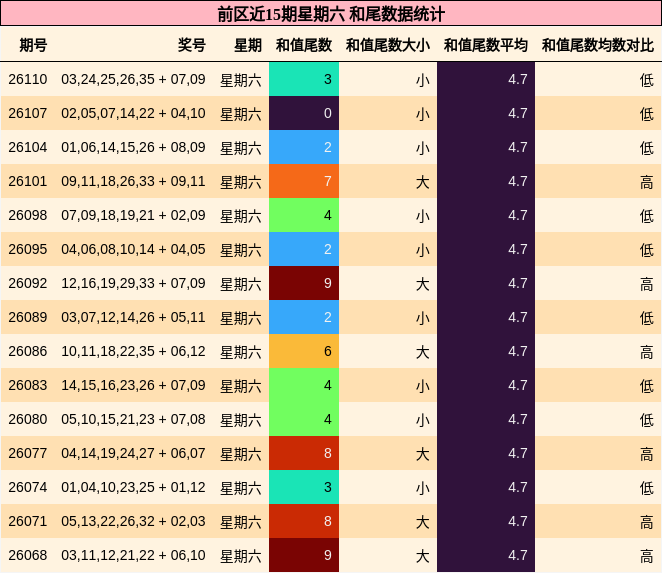Viewport: 662px width, 573px height.
Task: Click 低 comparison value in row 26110
Action: [x=647, y=80]
